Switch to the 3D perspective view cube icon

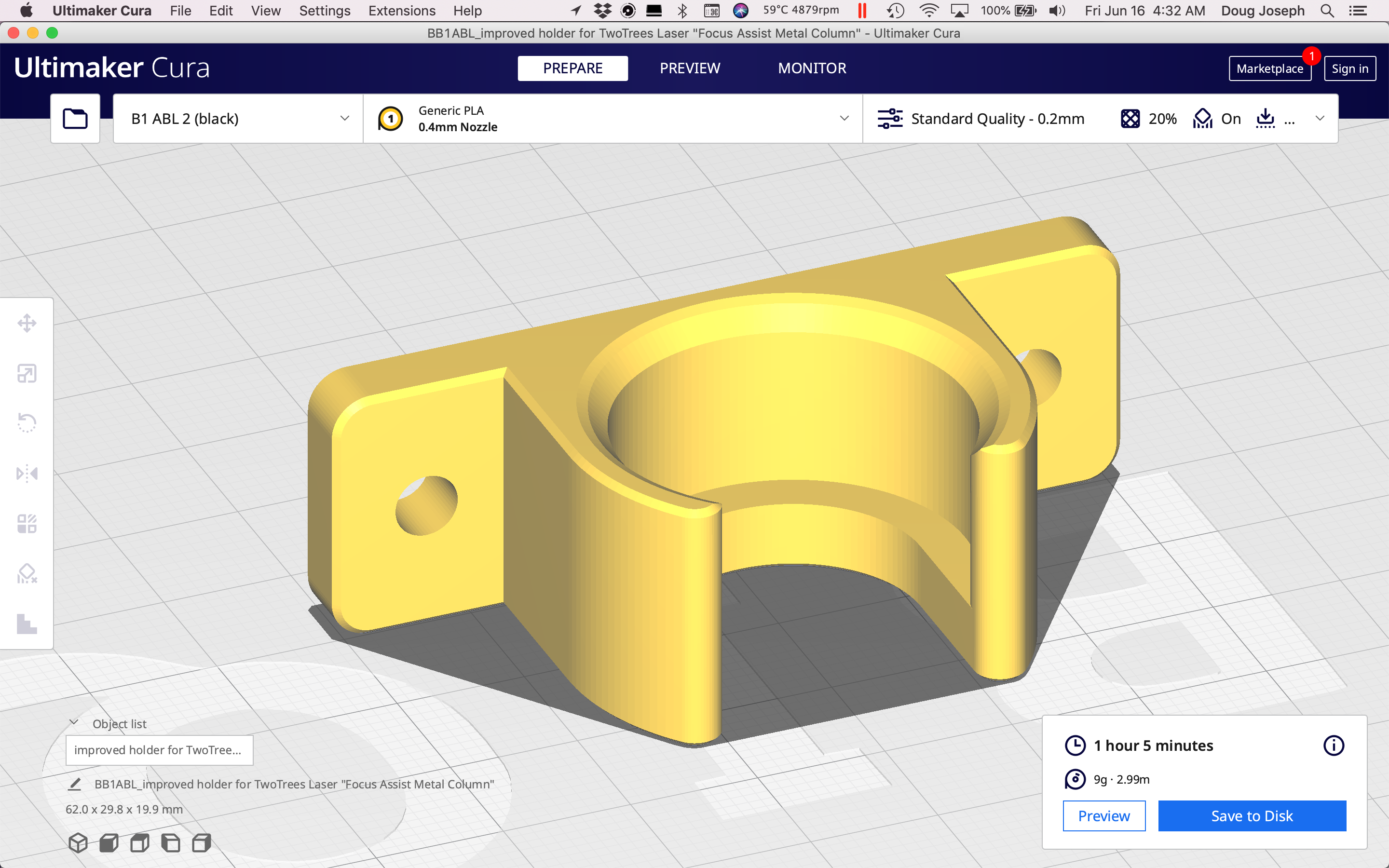point(78,843)
